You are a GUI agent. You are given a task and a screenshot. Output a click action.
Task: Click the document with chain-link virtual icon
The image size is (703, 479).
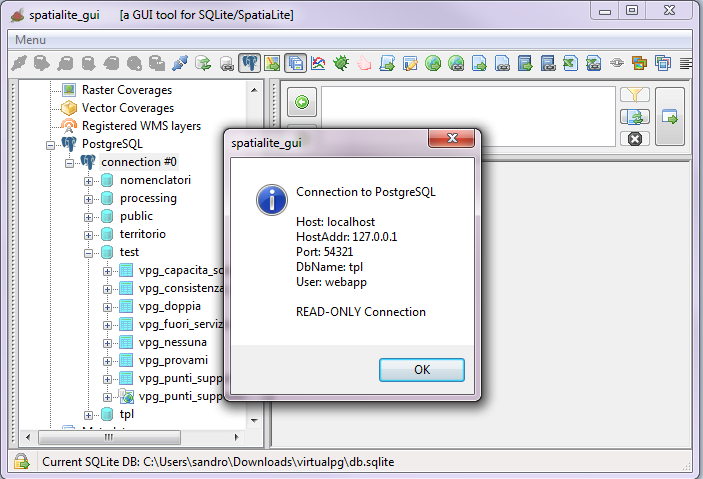[502, 63]
